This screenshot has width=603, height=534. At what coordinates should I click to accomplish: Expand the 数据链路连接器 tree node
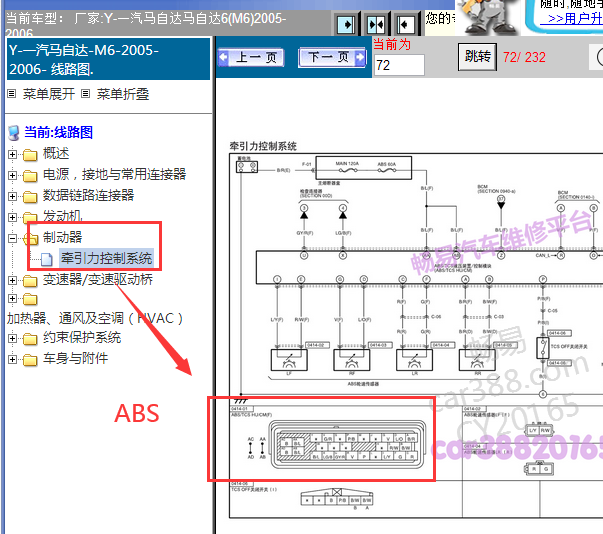click(x=12, y=196)
